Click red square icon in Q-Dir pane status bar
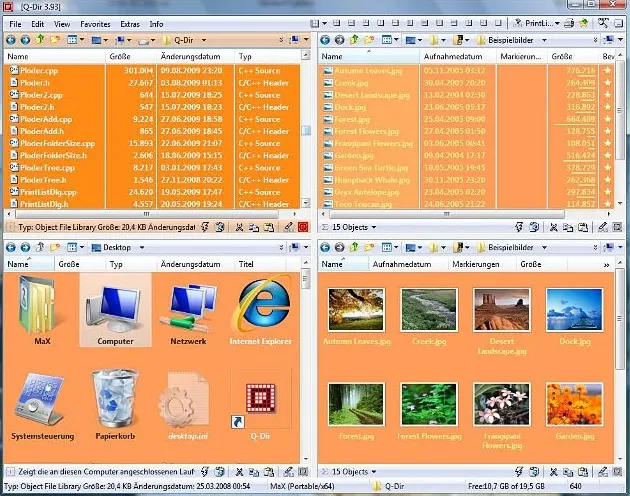 [303, 227]
